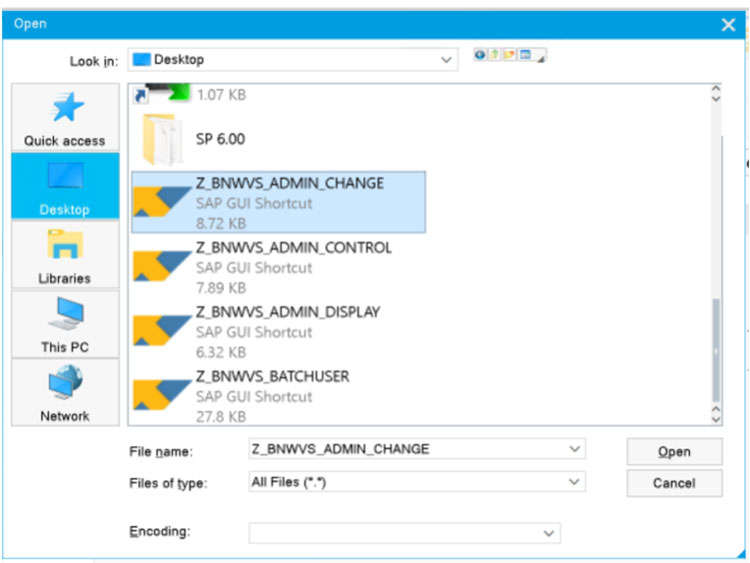Create a new folder via toolbar icon
Image resolution: width=750 pixels, height=563 pixels.
tap(510, 56)
